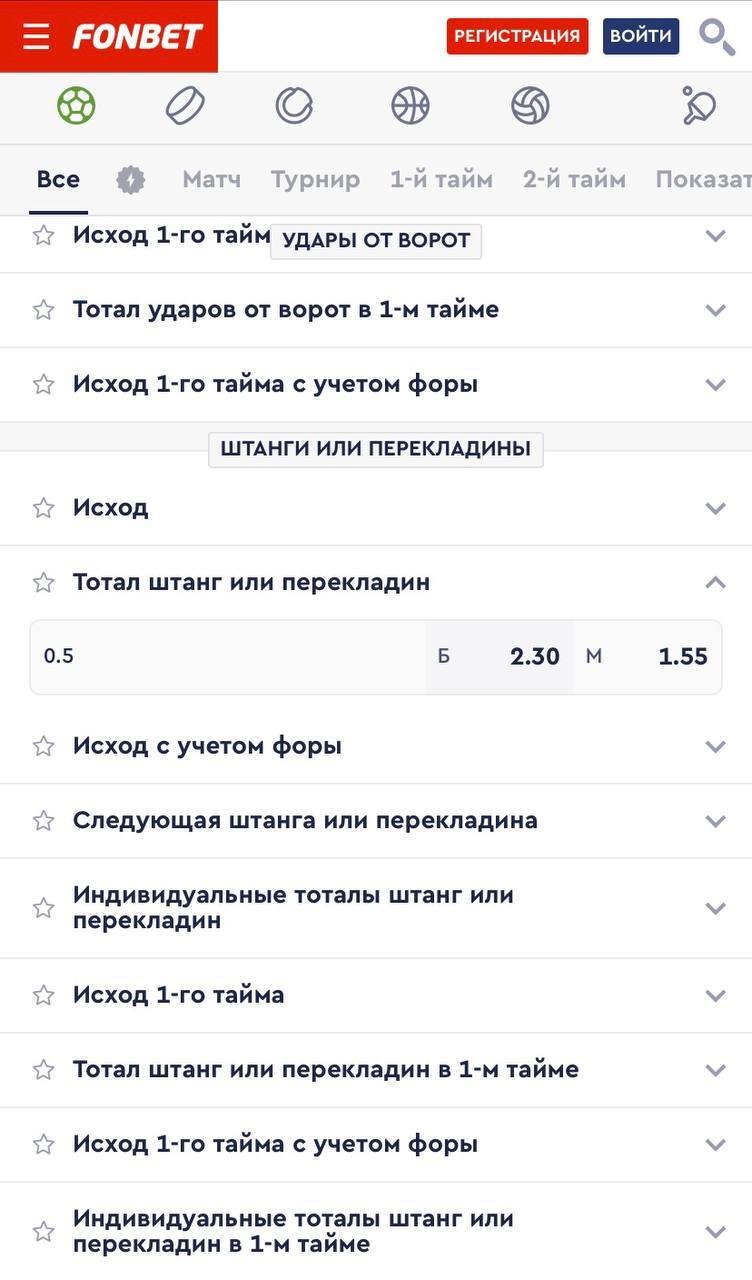The height and width of the screenshot is (1280, 752).
Task: Star the Следующая штанга или перекладина market
Action: click(x=43, y=821)
